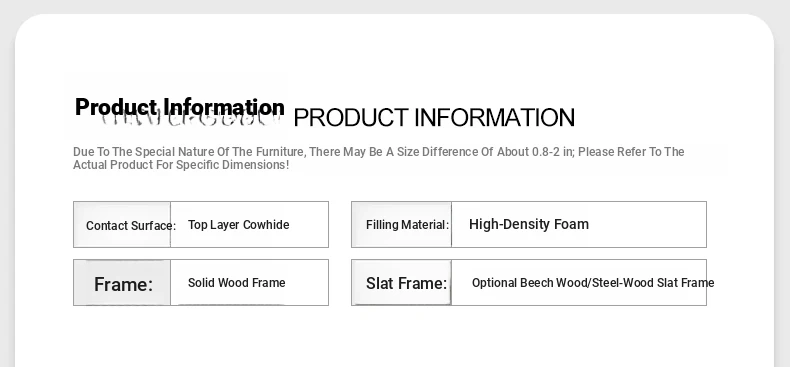Click the Slat Frame label cell

coord(402,283)
